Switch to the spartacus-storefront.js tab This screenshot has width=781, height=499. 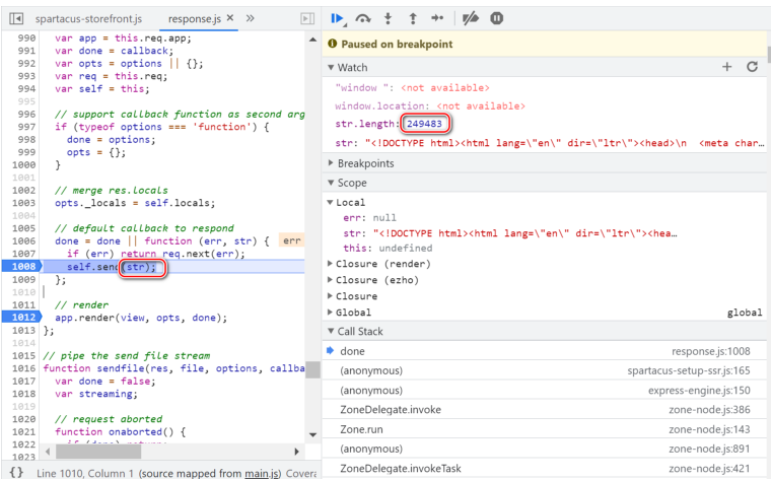[x=88, y=18]
